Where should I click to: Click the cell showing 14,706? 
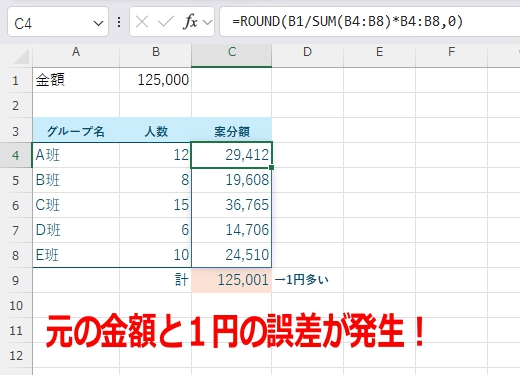(232, 230)
